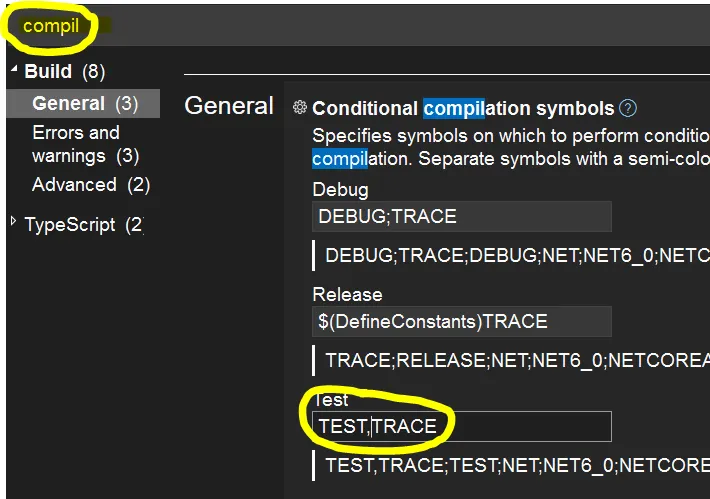Click the large General section heading

pyautogui.click(x=229, y=106)
